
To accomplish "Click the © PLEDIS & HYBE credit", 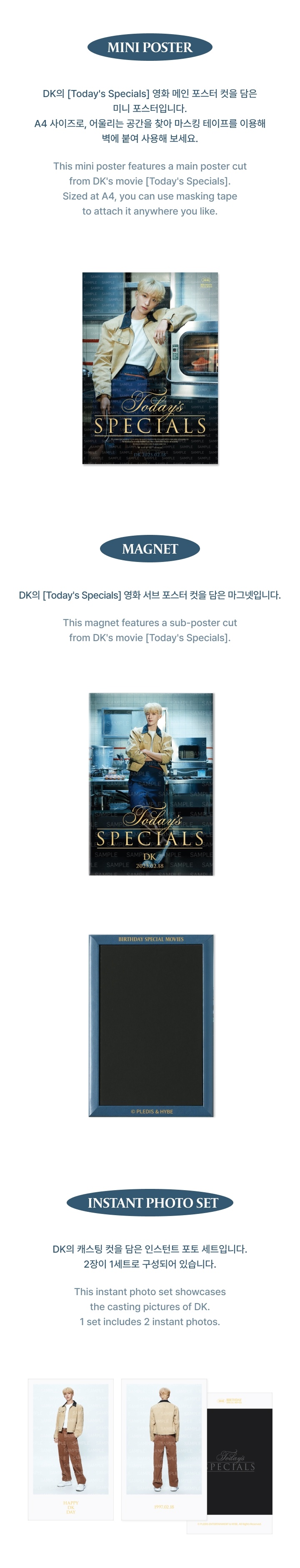I will pyautogui.click(x=152, y=1111).
